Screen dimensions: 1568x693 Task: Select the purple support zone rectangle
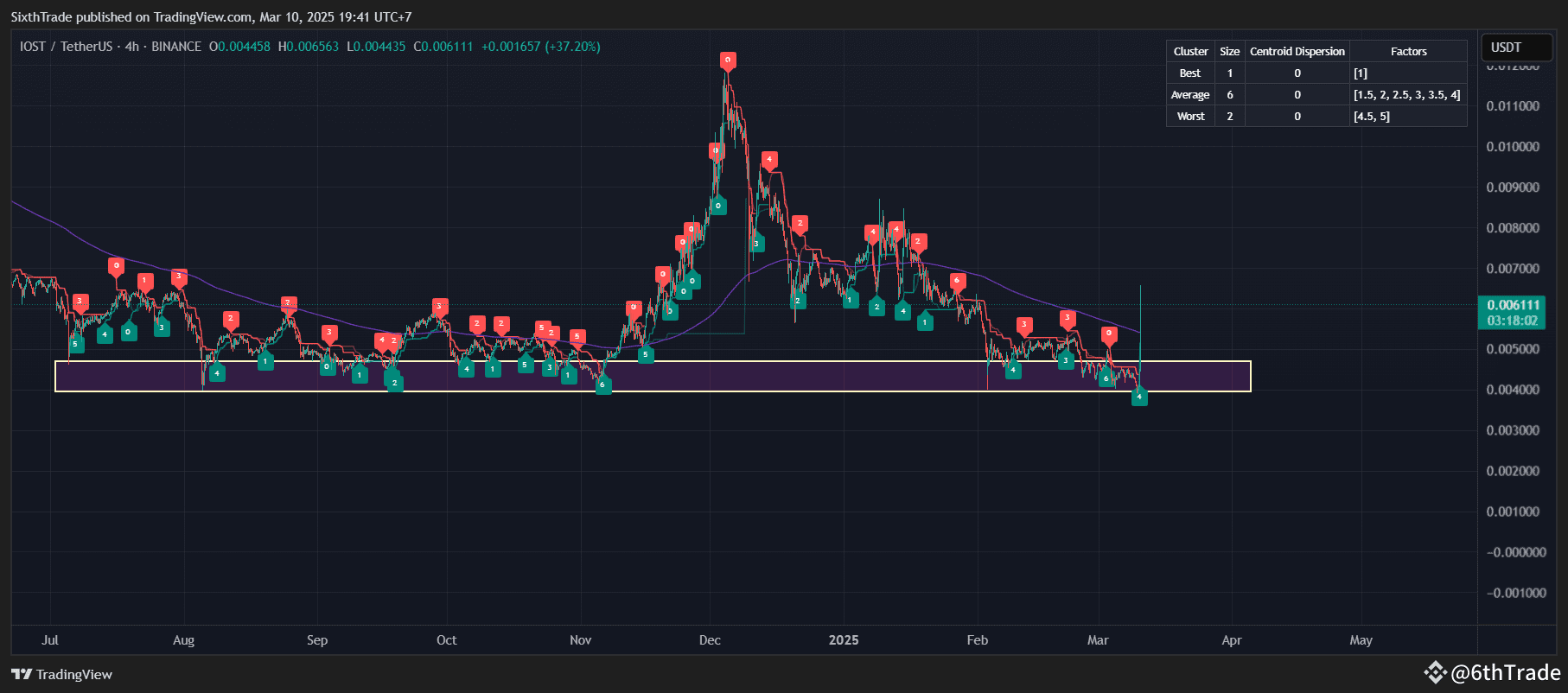653,376
